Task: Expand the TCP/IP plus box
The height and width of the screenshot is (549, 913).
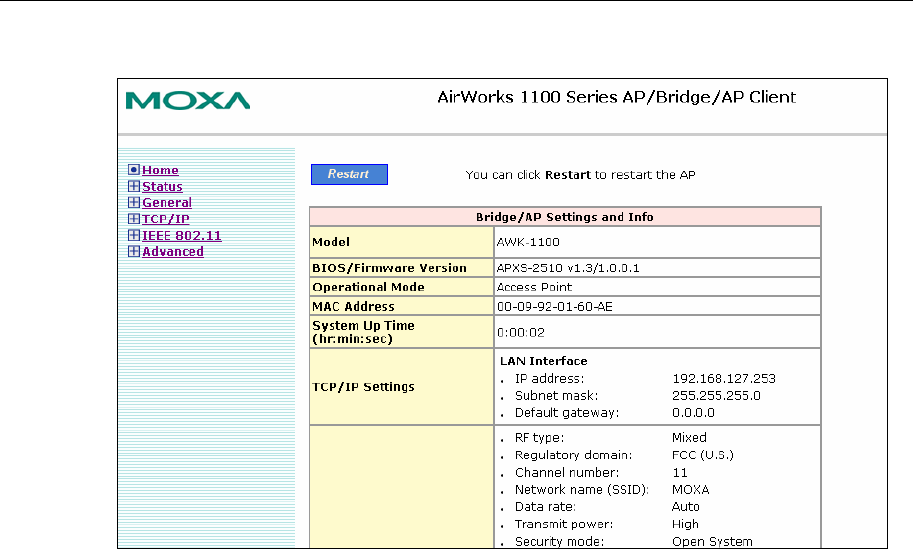Action: click(133, 219)
